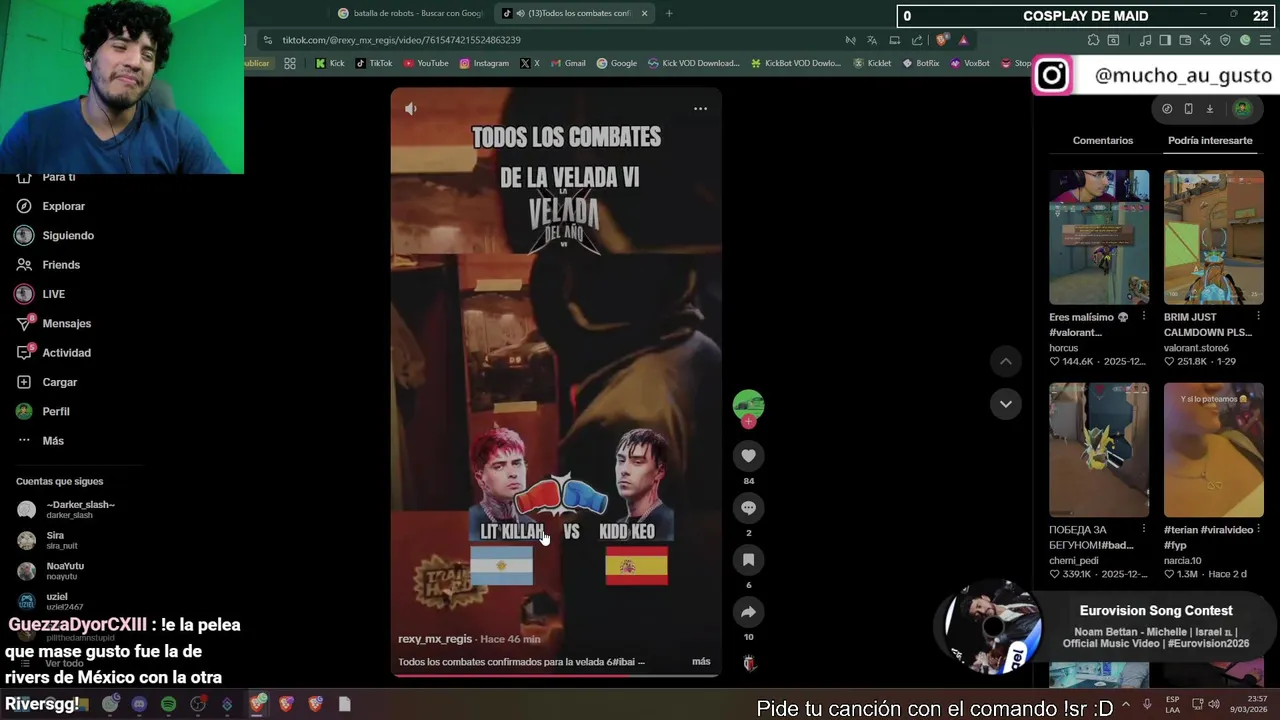The height and width of the screenshot is (720, 1280).
Task: Open the TikTok bookmark
Action: (374, 63)
